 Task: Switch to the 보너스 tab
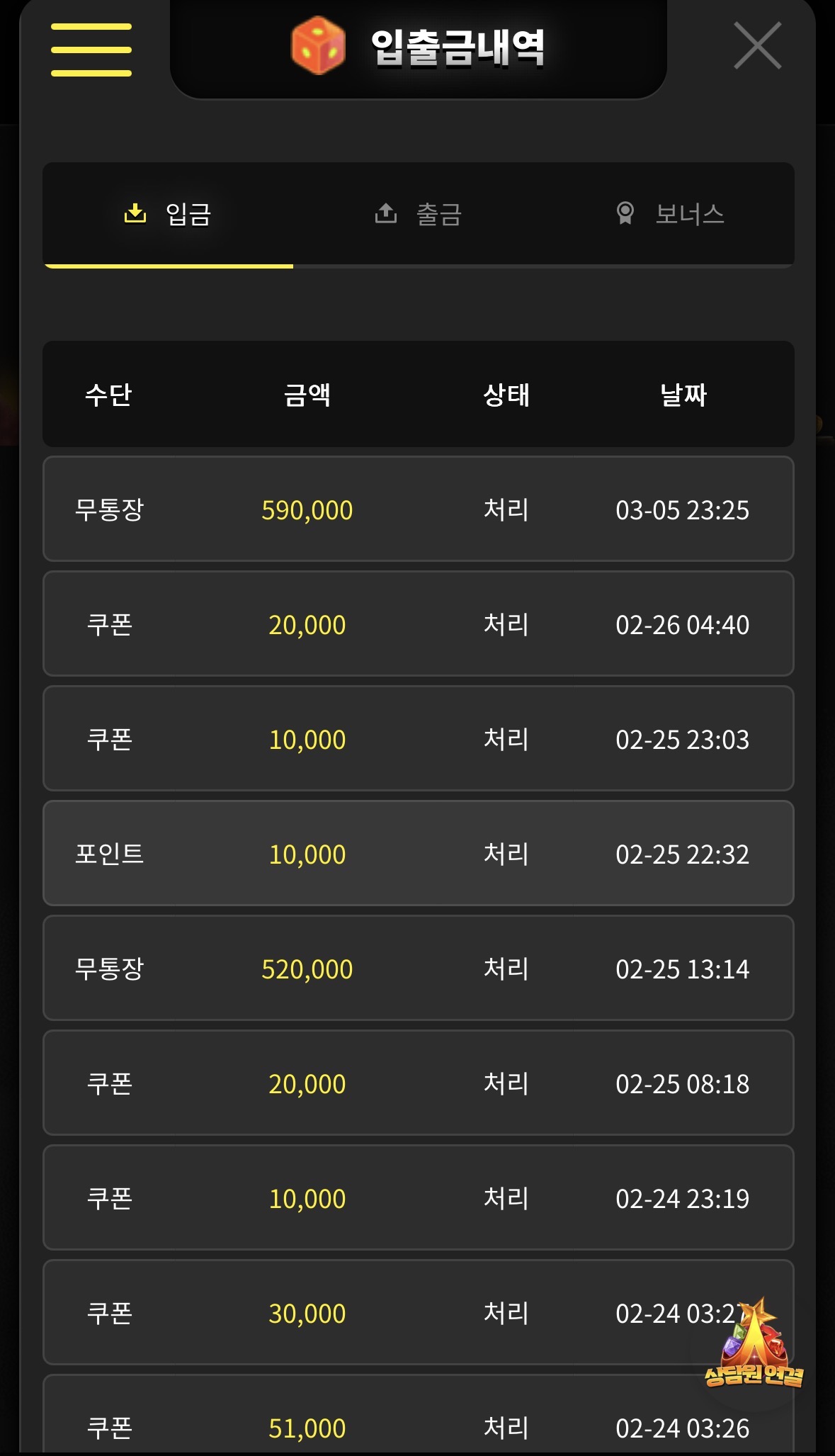pyautogui.click(x=689, y=214)
